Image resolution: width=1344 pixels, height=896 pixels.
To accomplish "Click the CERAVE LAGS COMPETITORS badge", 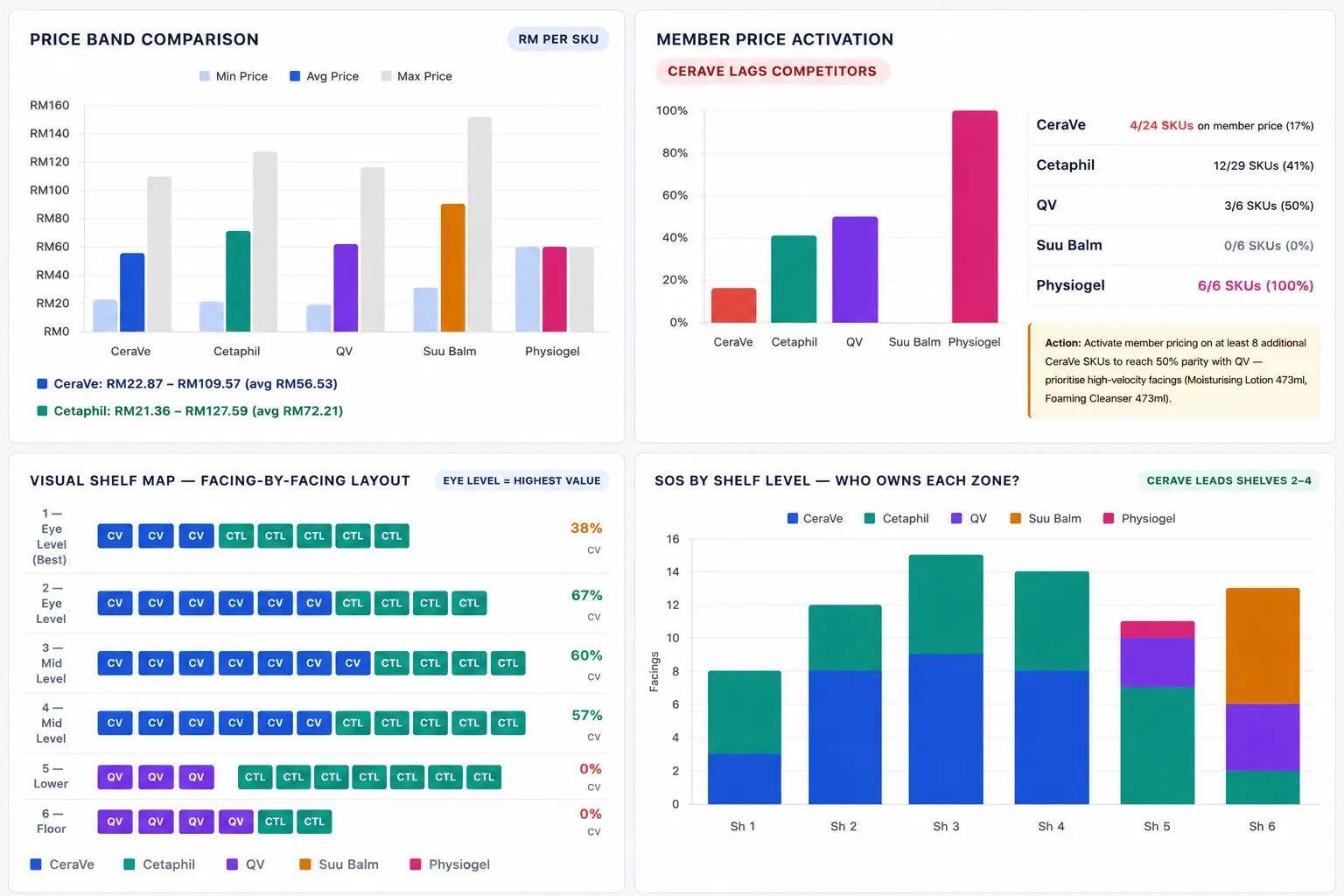I will pos(772,71).
